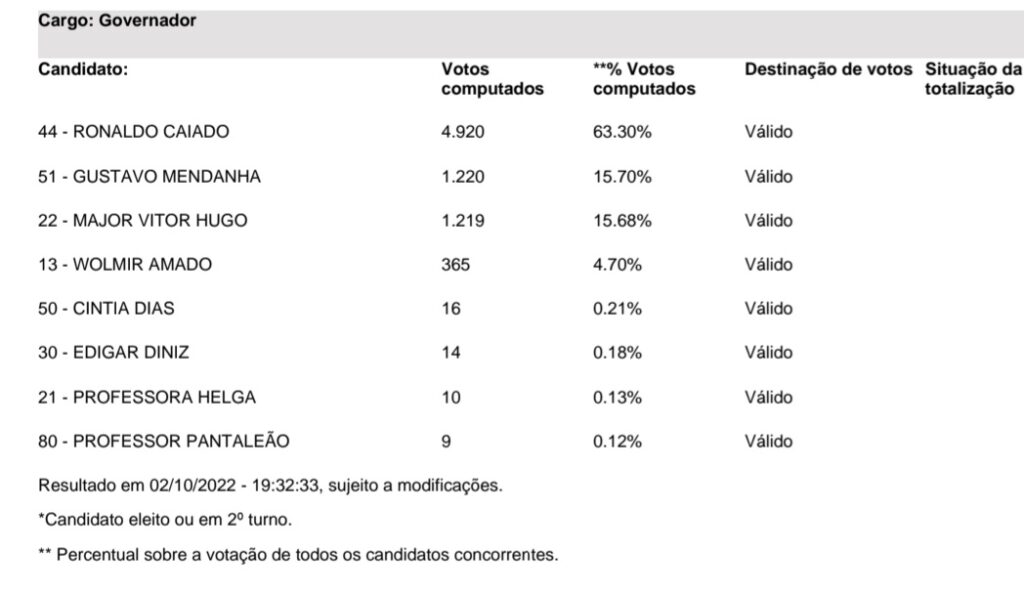This screenshot has width=1024, height=595.
Task: Click the '13 - WOLMIR AMADO' entry
Action: 125,265
